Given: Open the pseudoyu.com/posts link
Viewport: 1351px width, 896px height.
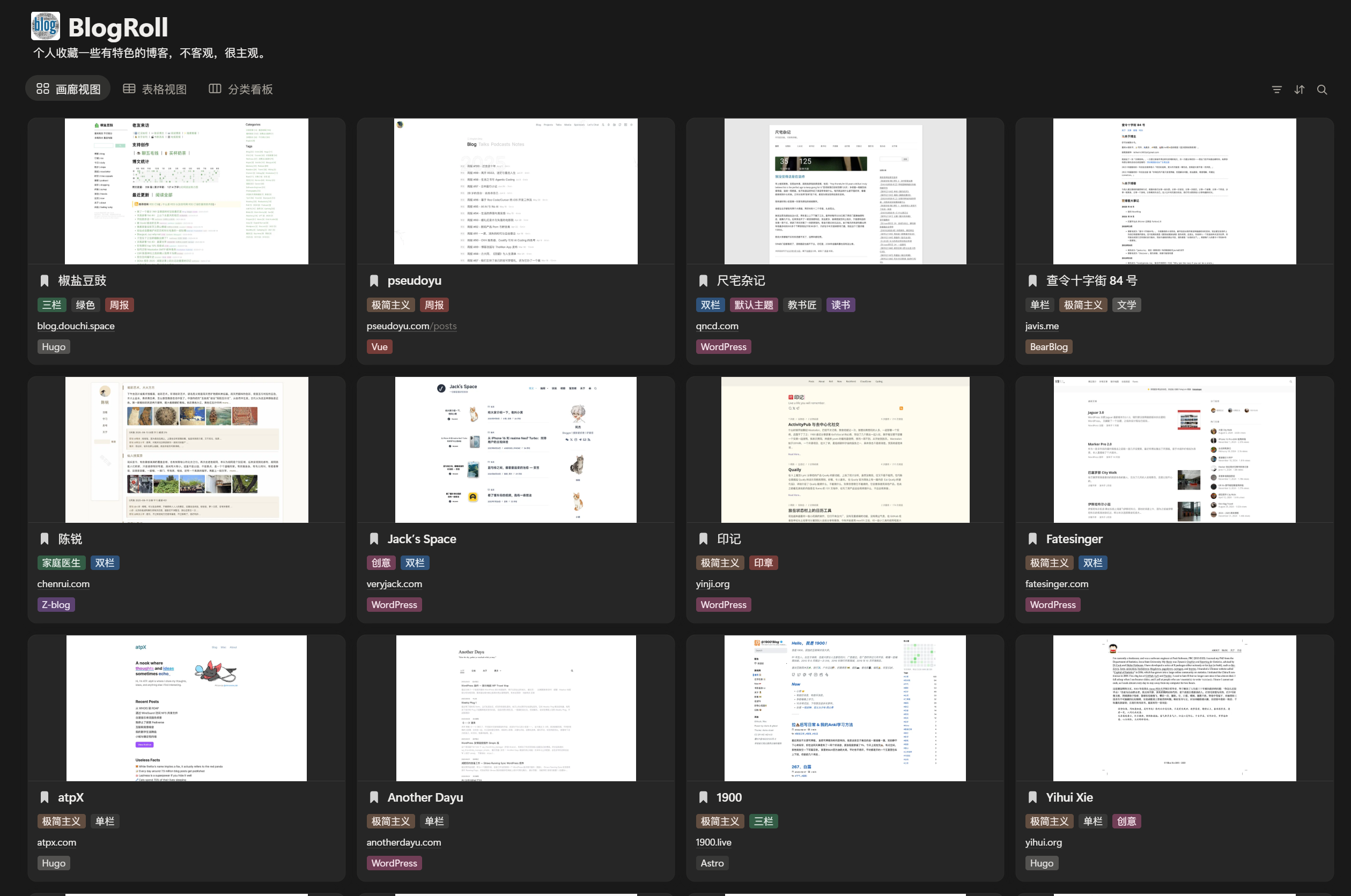Looking at the screenshot, I should tap(411, 325).
